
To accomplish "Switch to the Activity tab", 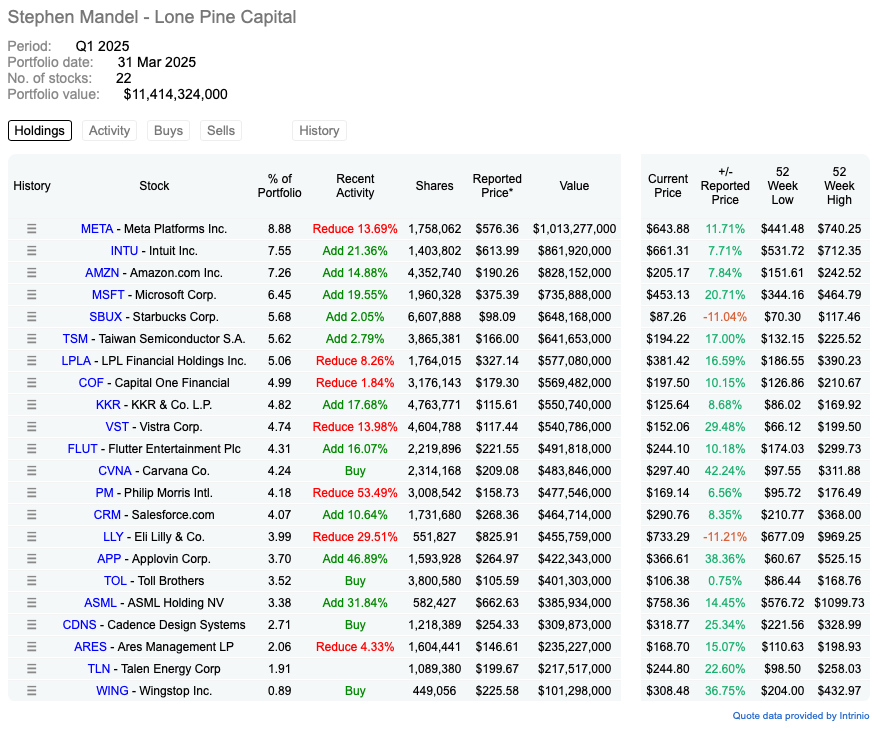I will (x=109, y=131).
